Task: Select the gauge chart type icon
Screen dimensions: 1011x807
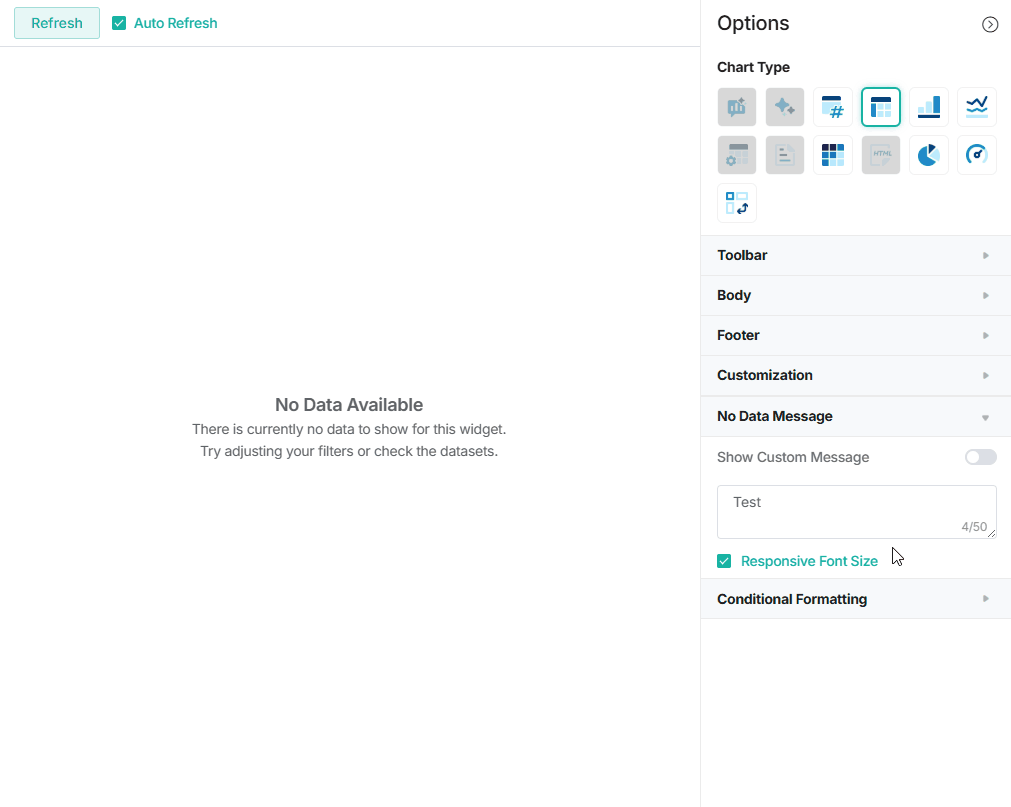Action: [976, 155]
